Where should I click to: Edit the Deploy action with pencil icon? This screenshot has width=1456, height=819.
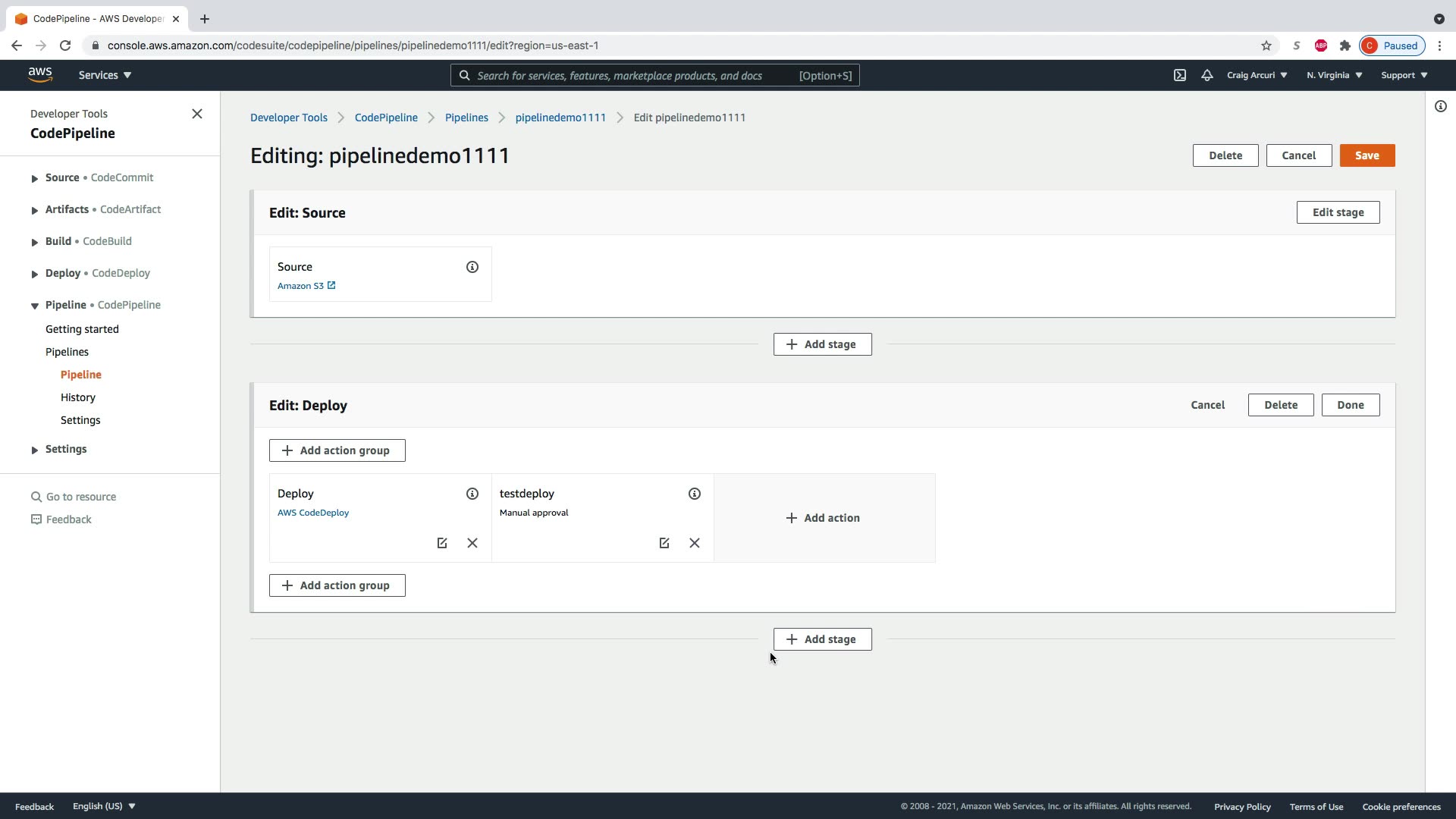[x=442, y=543]
